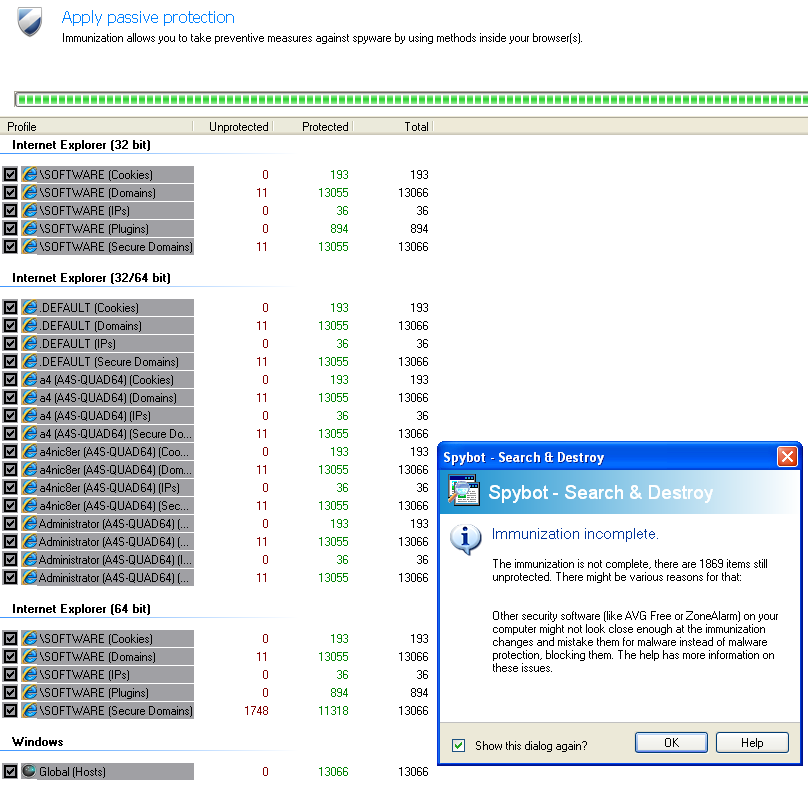Click the Internet Explorer (64 bit) group header
Image resolution: width=808 pixels, height=796 pixels.
(x=81, y=609)
